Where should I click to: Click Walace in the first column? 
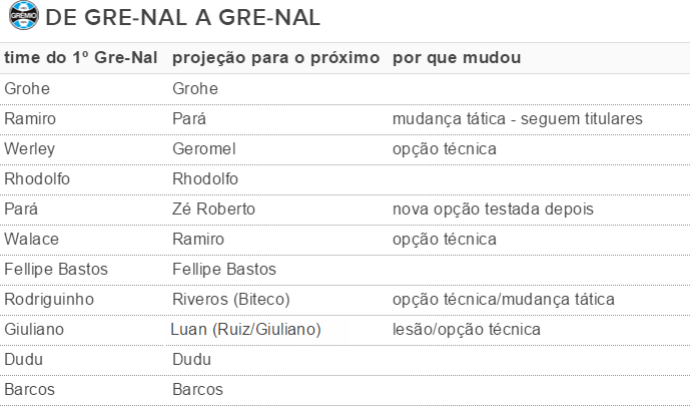31,239
